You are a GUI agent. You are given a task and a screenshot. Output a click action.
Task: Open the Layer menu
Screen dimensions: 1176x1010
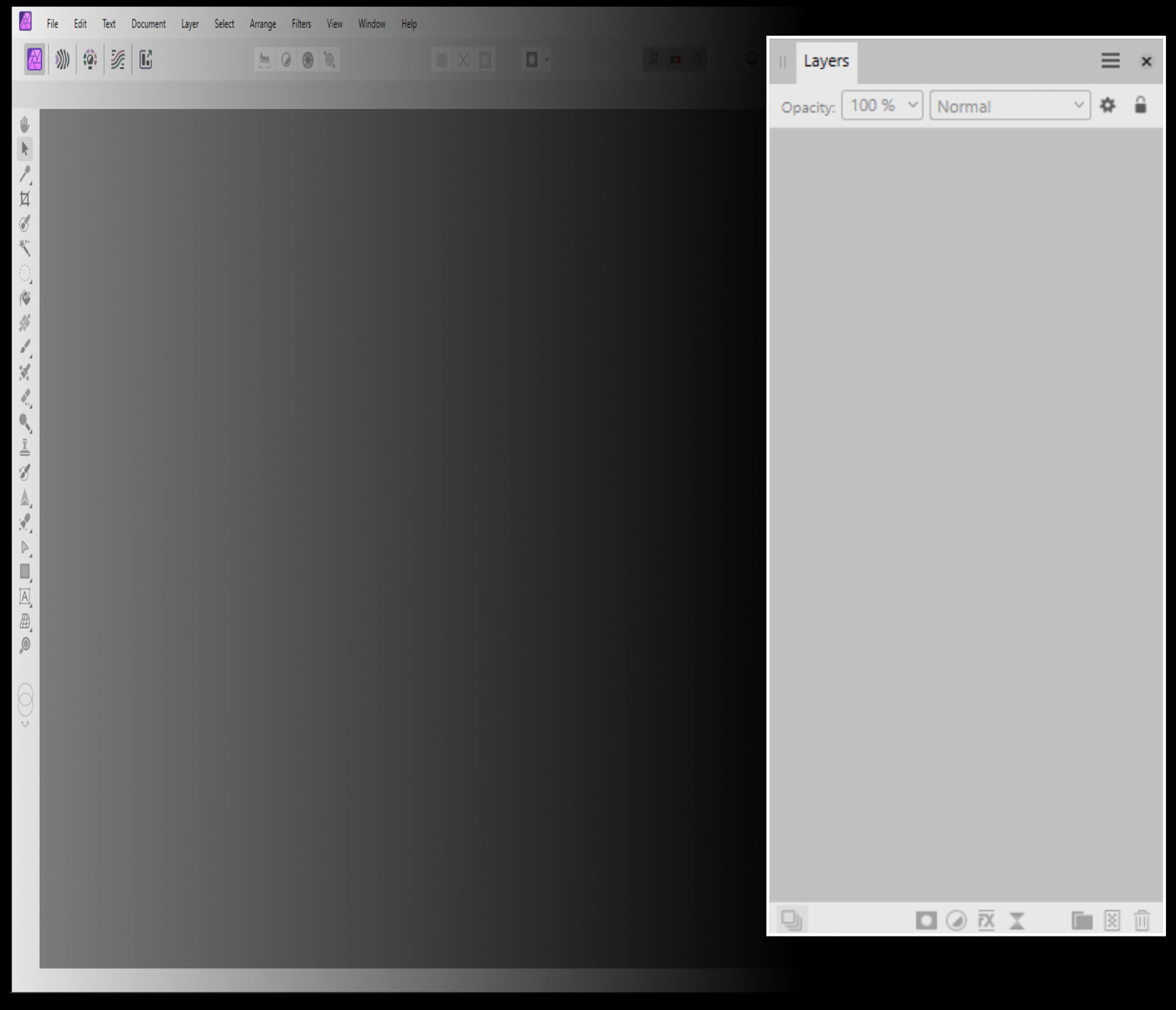(x=190, y=24)
